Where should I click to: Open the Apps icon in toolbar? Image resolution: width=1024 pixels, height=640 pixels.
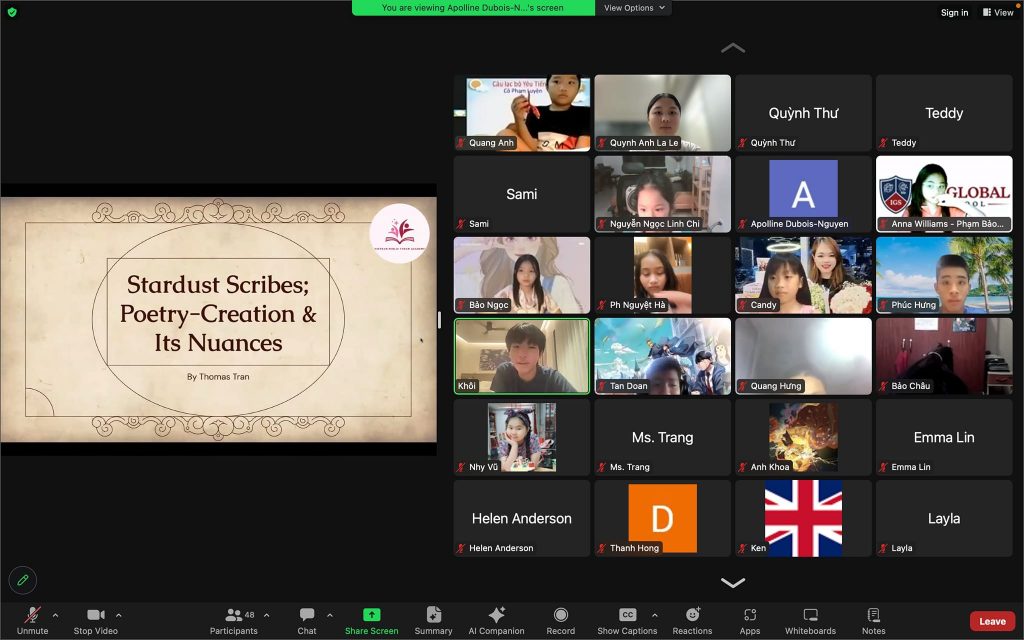coord(750,619)
